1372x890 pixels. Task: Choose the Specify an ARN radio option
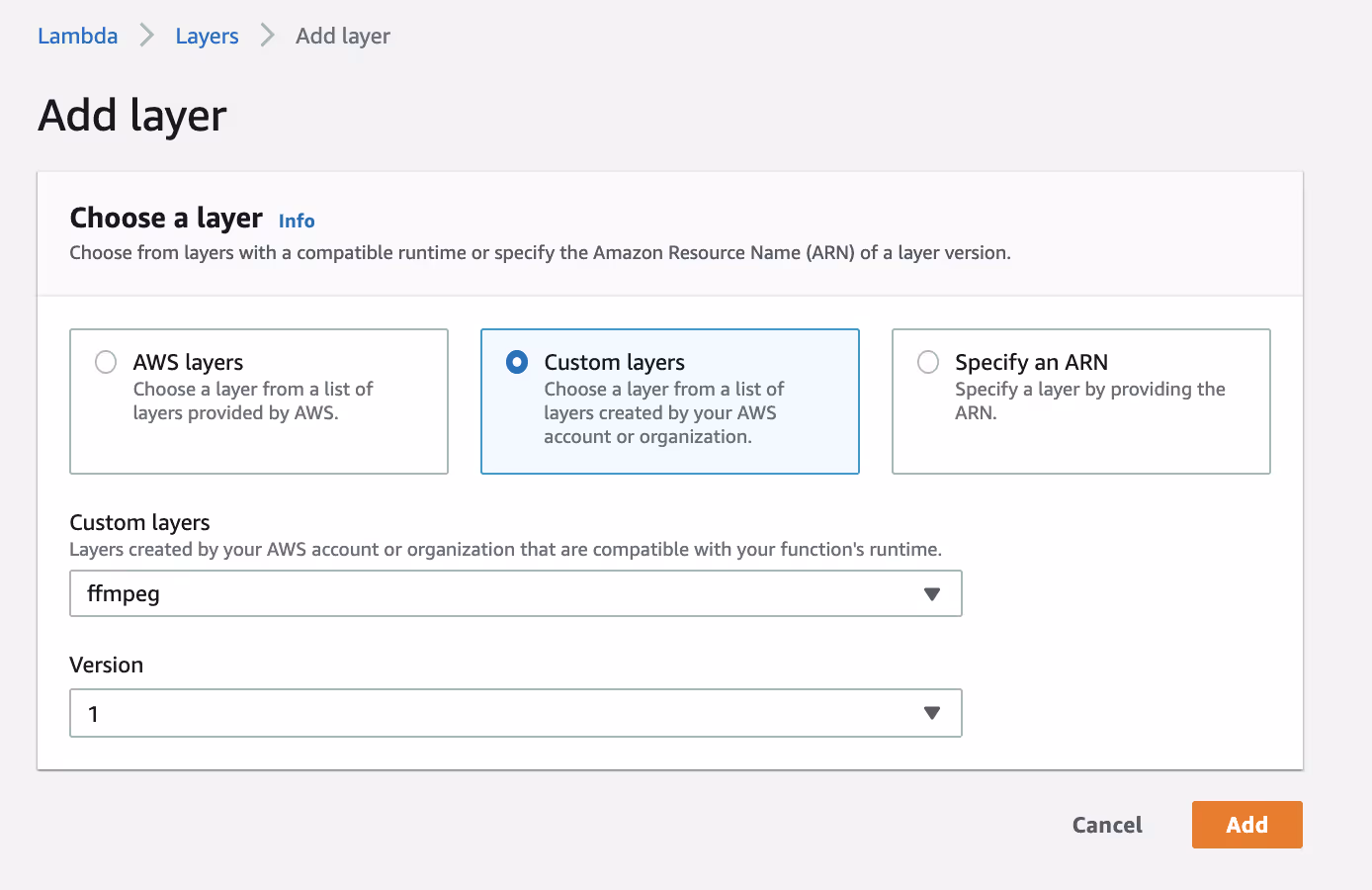click(x=928, y=362)
